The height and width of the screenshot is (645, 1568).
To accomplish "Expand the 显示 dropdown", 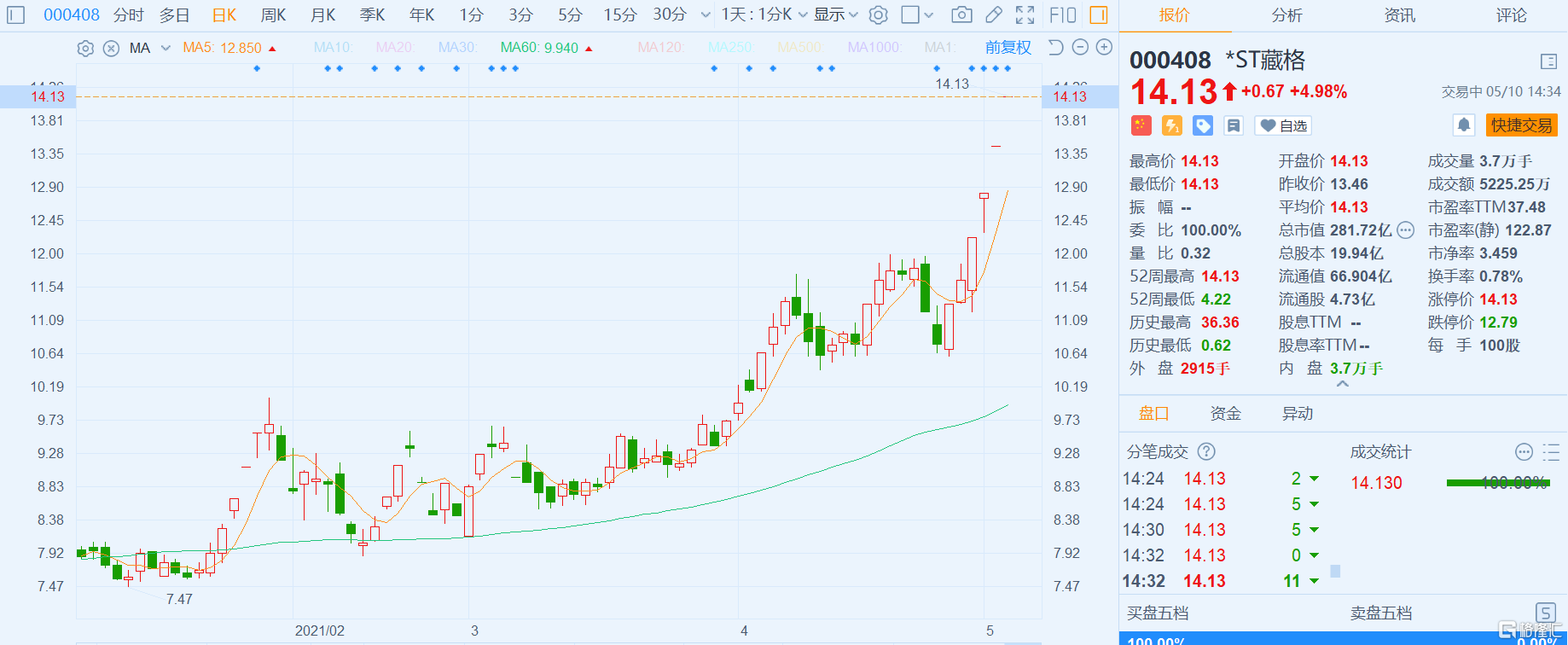I will pyautogui.click(x=835, y=15).
